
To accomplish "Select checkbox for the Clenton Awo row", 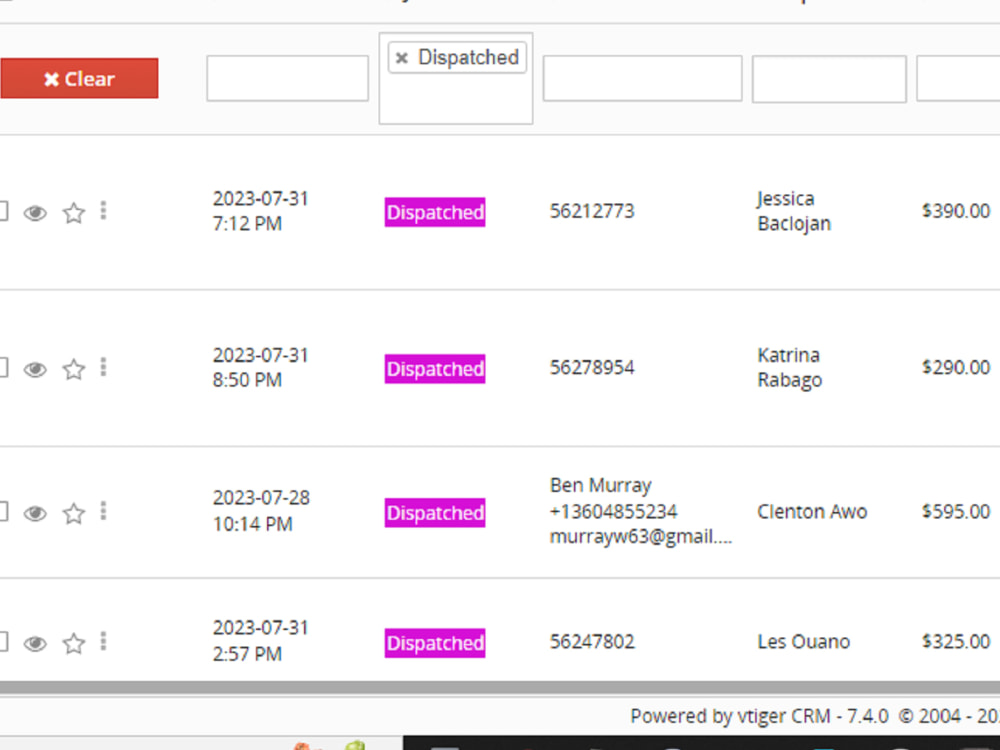I will pos(3,512).
